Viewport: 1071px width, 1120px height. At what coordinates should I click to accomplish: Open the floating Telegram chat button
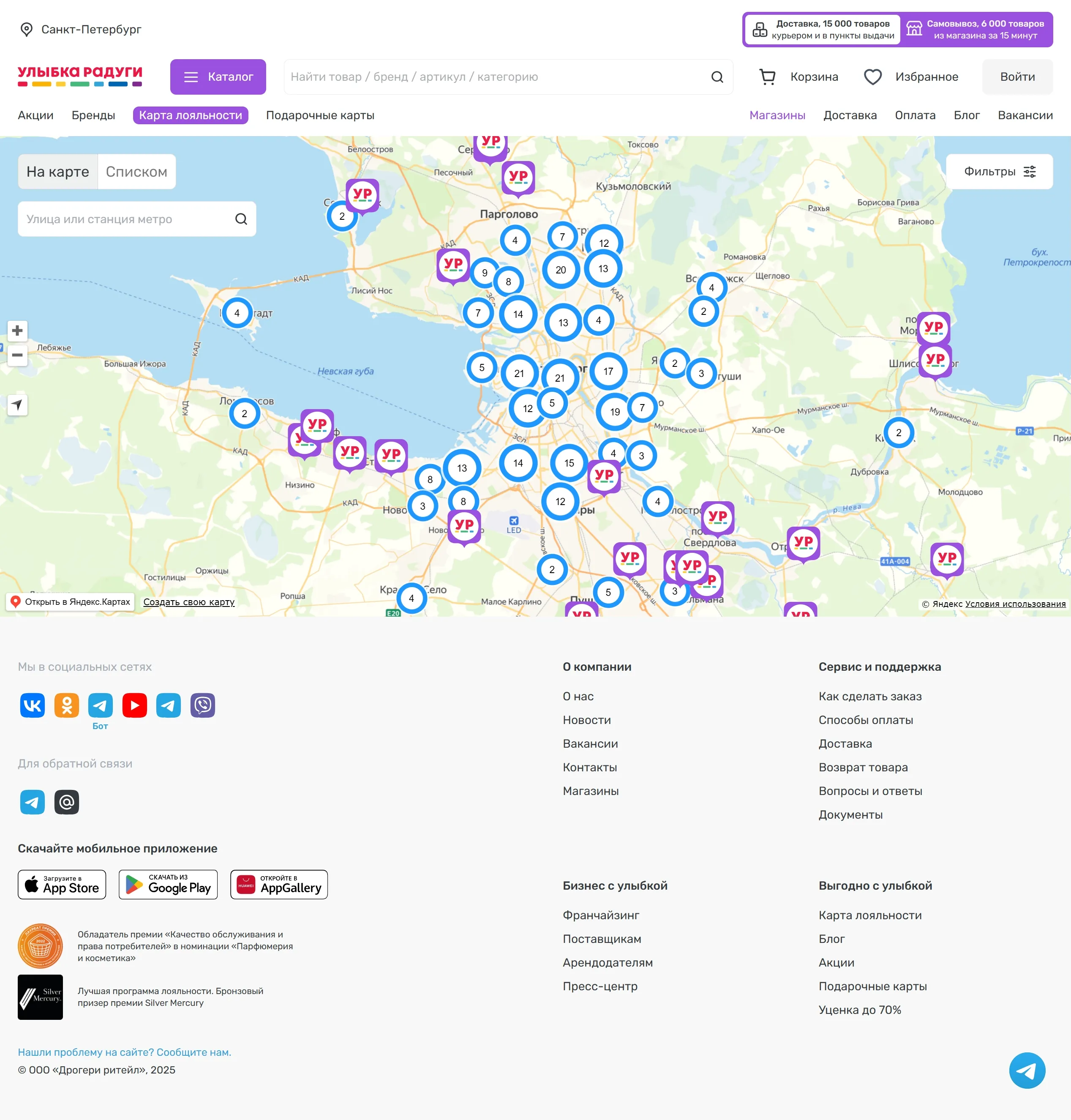point(1027,1070)
